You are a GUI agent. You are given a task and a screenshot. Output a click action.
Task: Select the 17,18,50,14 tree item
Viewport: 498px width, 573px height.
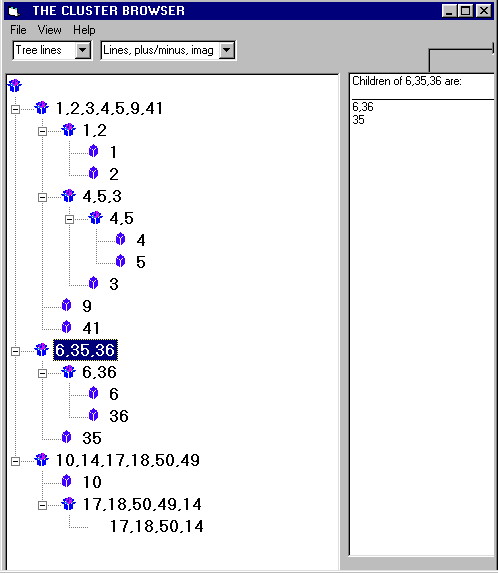tap(156, 526)
